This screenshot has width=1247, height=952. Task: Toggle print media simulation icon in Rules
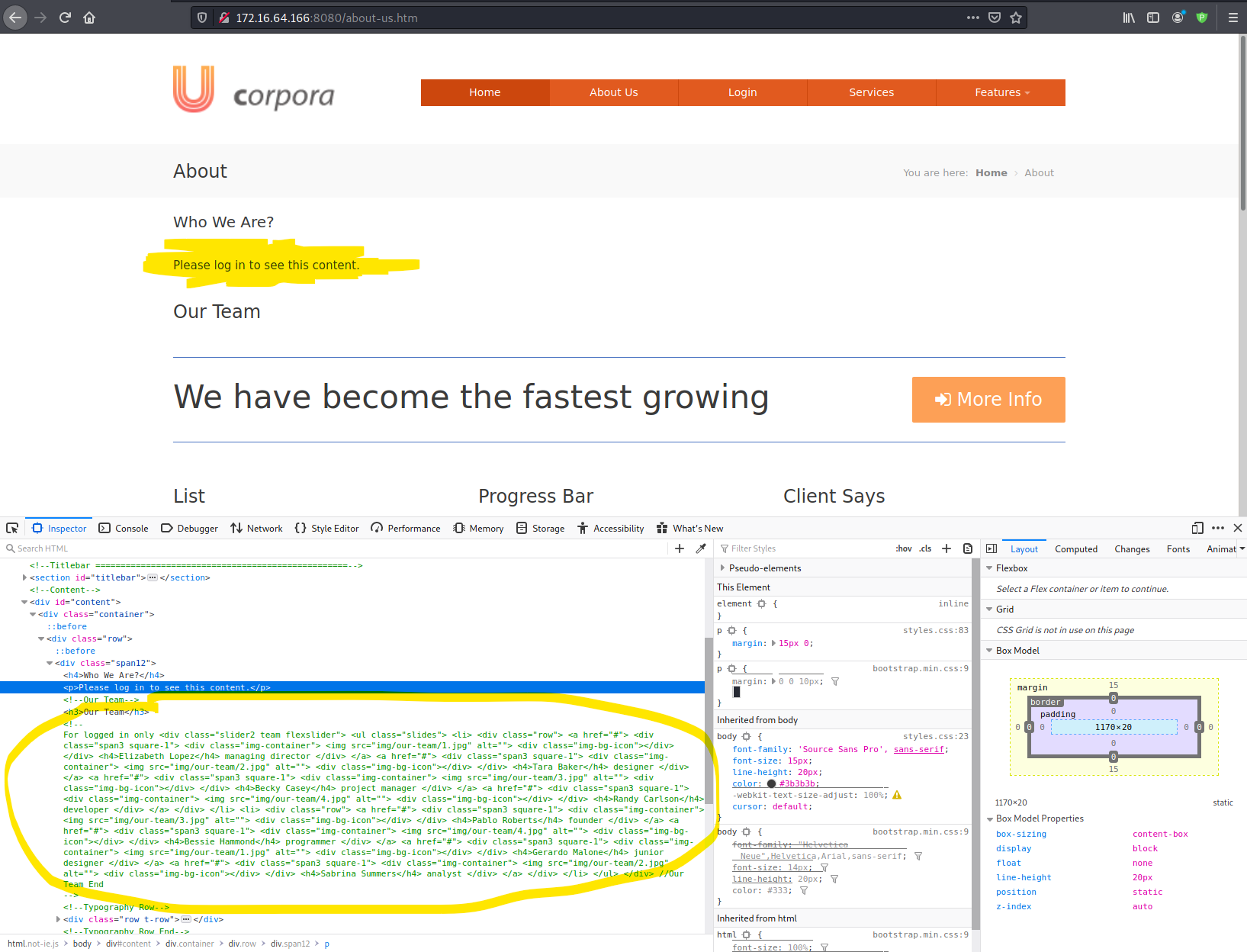968,548
